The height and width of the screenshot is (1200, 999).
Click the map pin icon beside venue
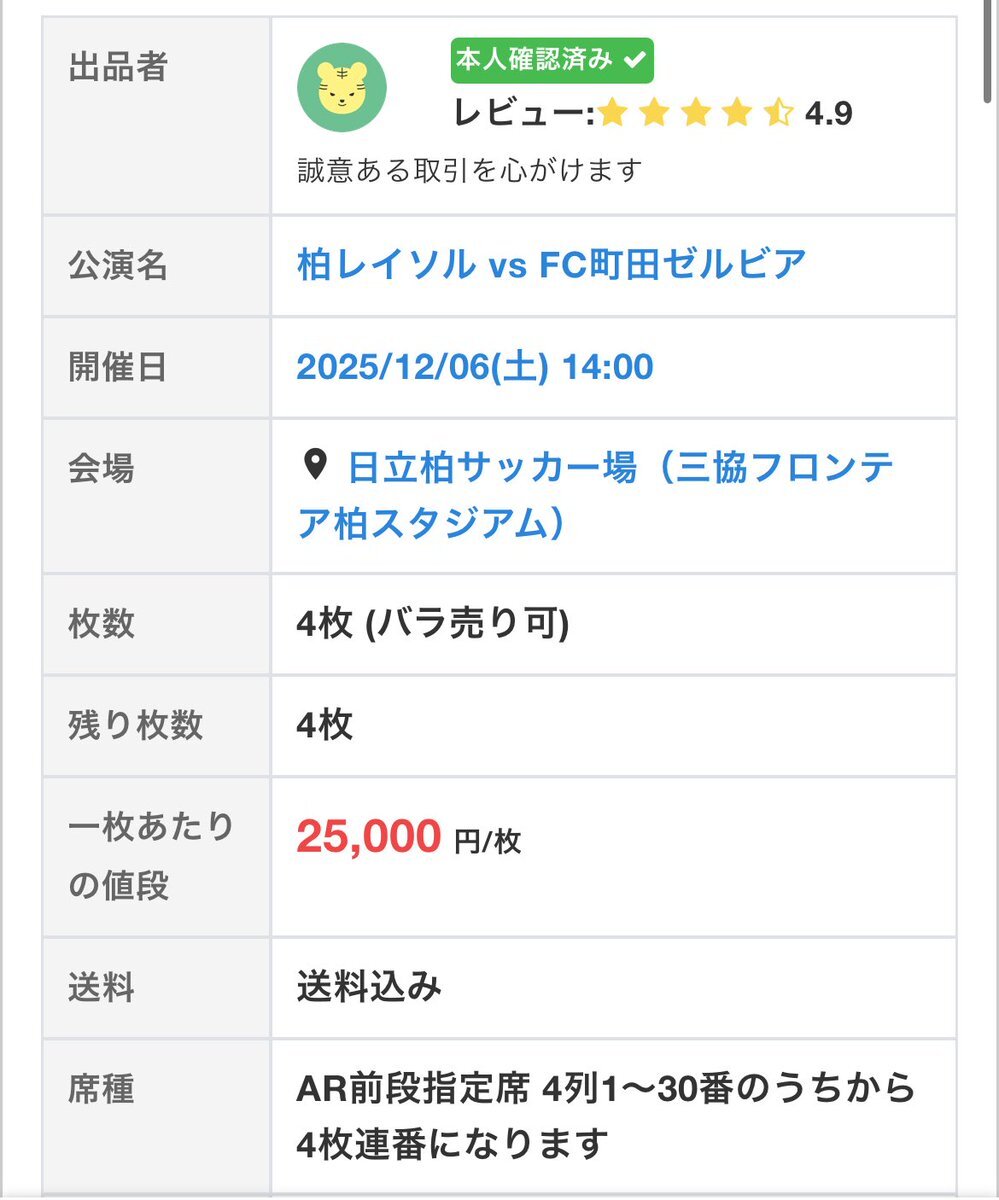(315, 464)
